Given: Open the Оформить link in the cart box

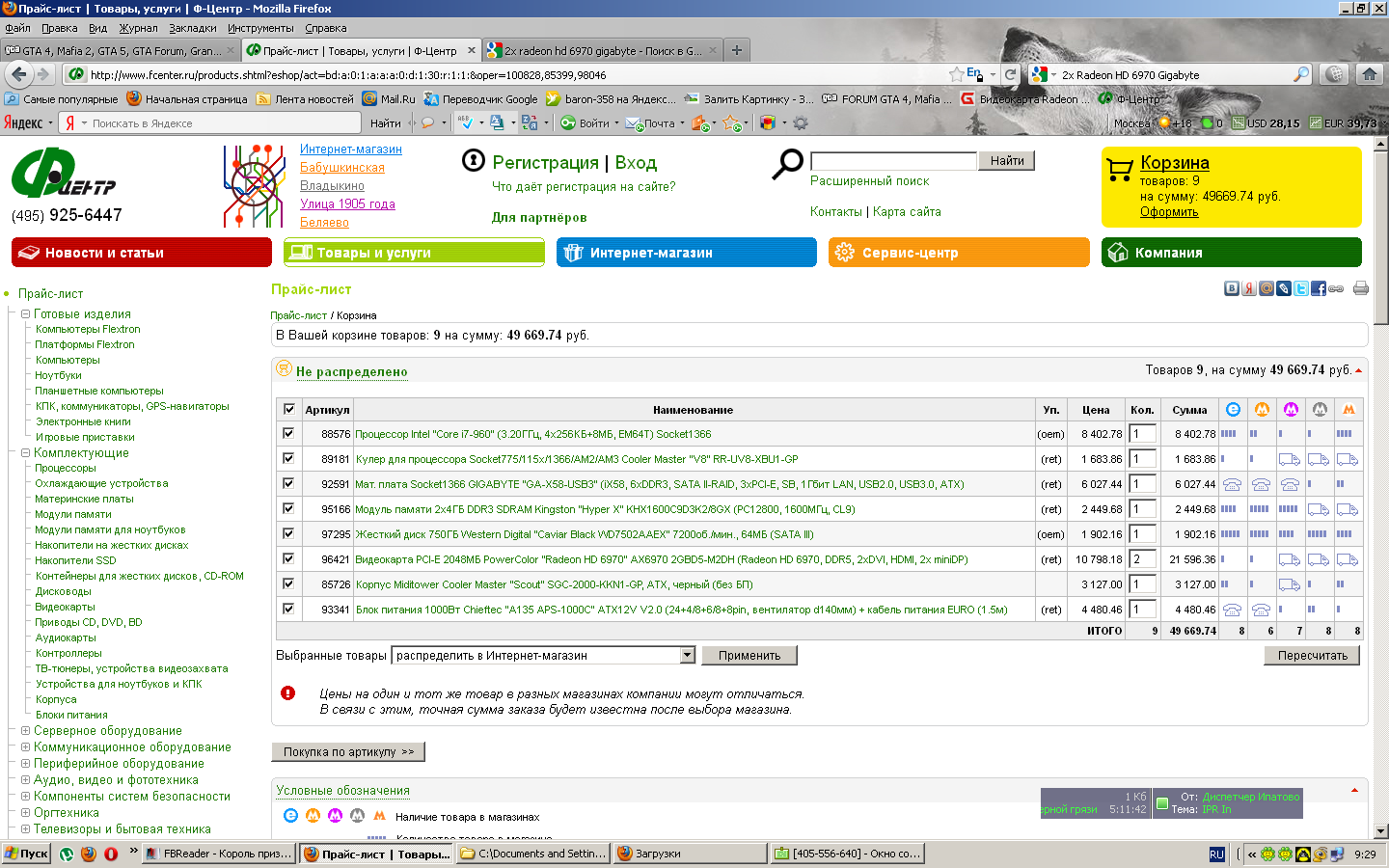Looking at the screenshot, I should point(1169,212).
